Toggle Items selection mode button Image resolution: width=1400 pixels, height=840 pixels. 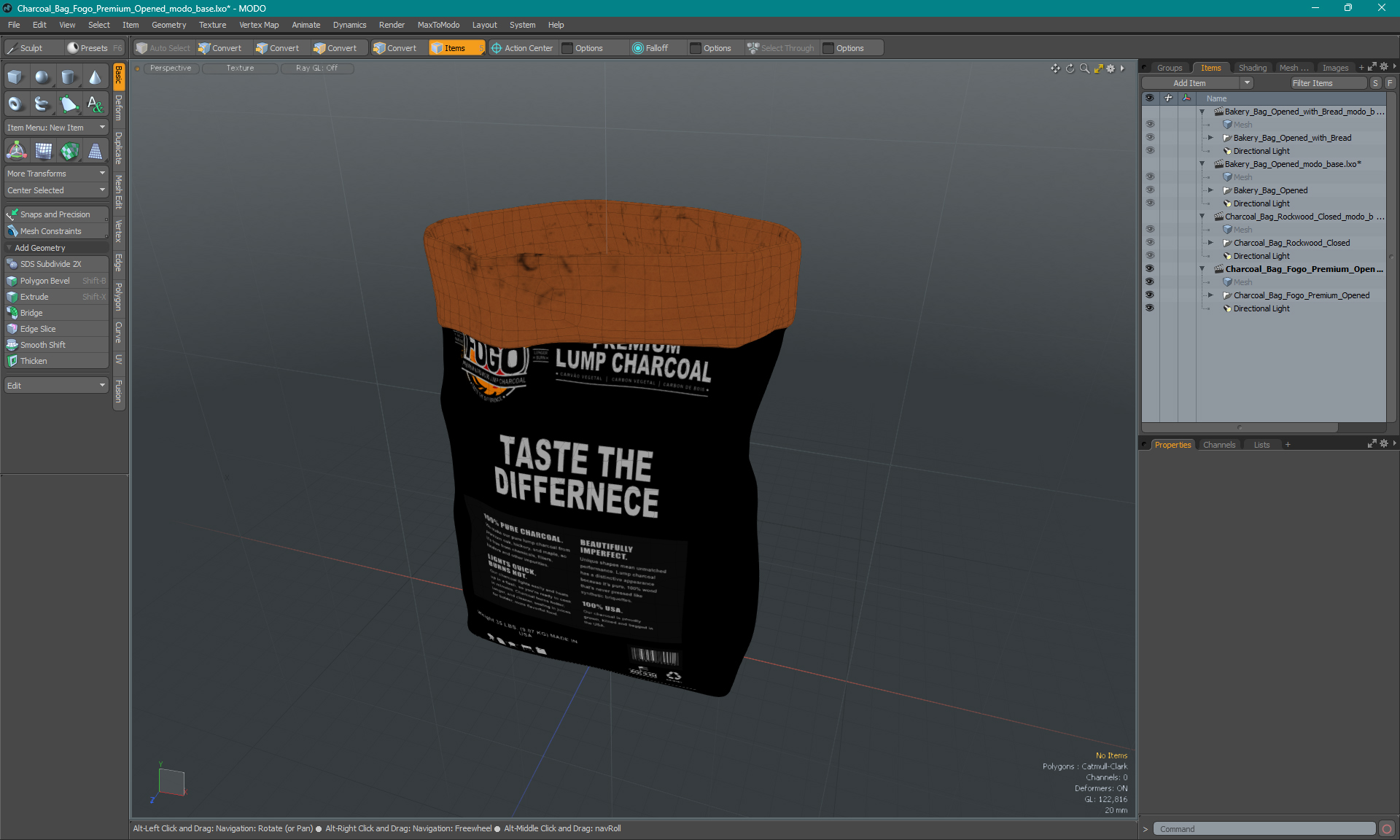tap(456, 48)
